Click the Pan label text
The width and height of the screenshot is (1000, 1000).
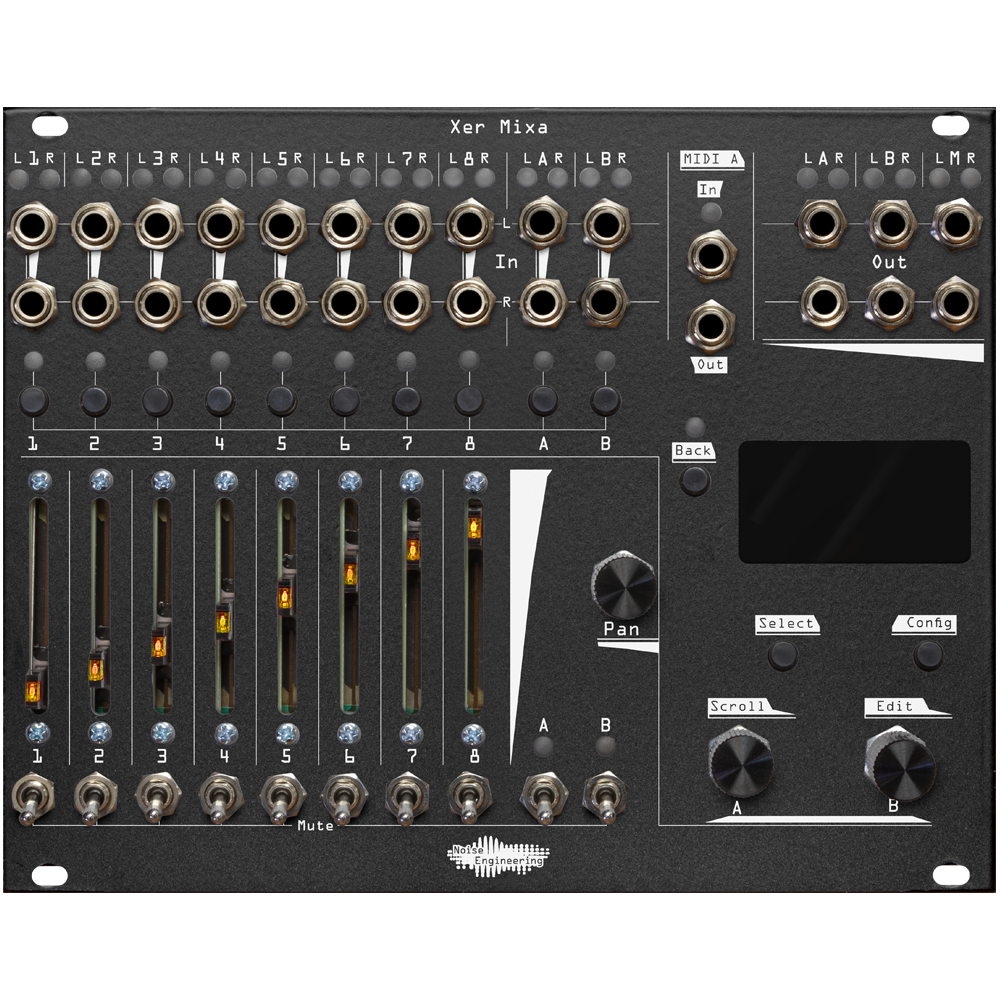pos(621,629)
